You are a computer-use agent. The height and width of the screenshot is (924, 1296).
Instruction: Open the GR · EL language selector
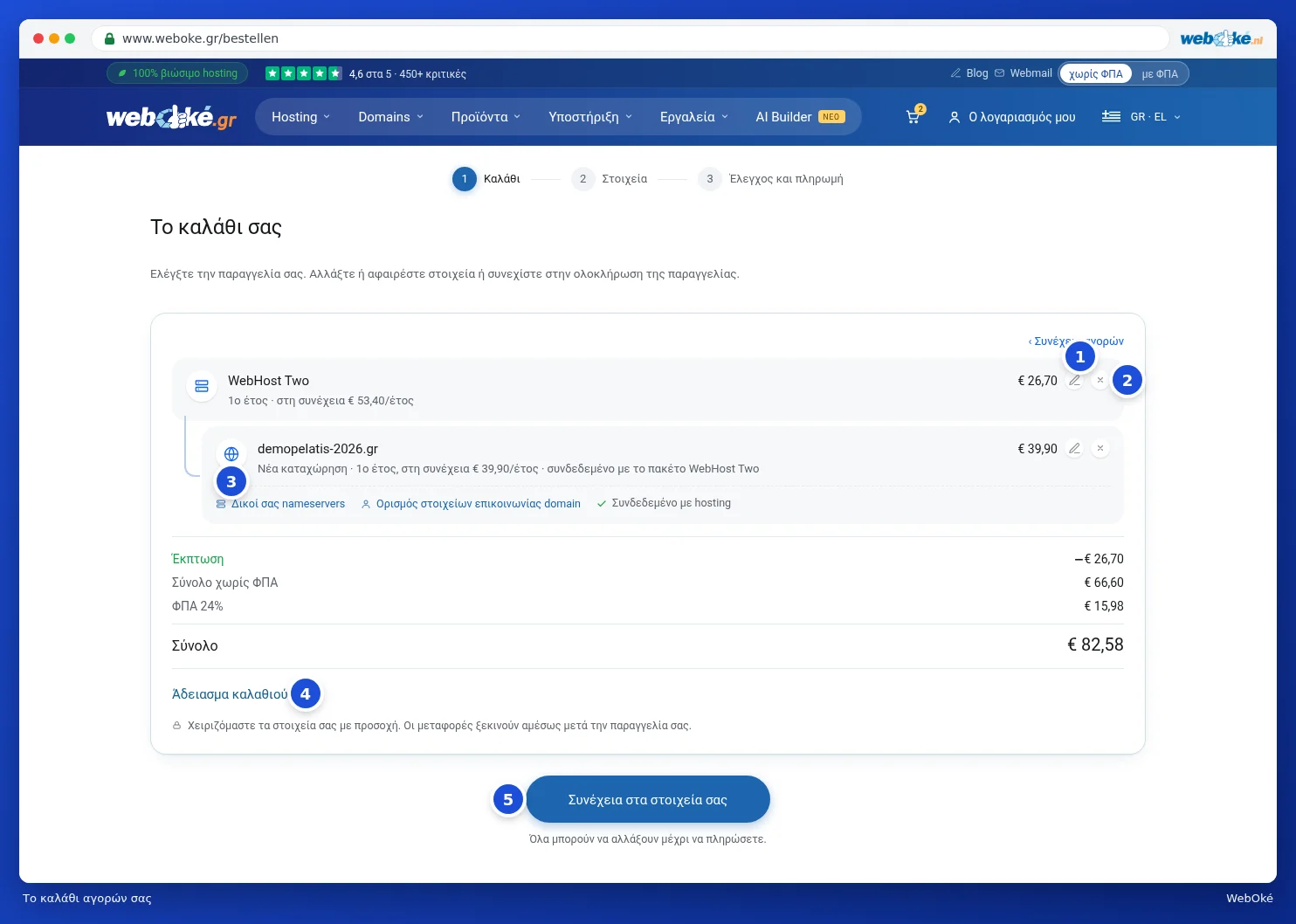point(1141,117)
